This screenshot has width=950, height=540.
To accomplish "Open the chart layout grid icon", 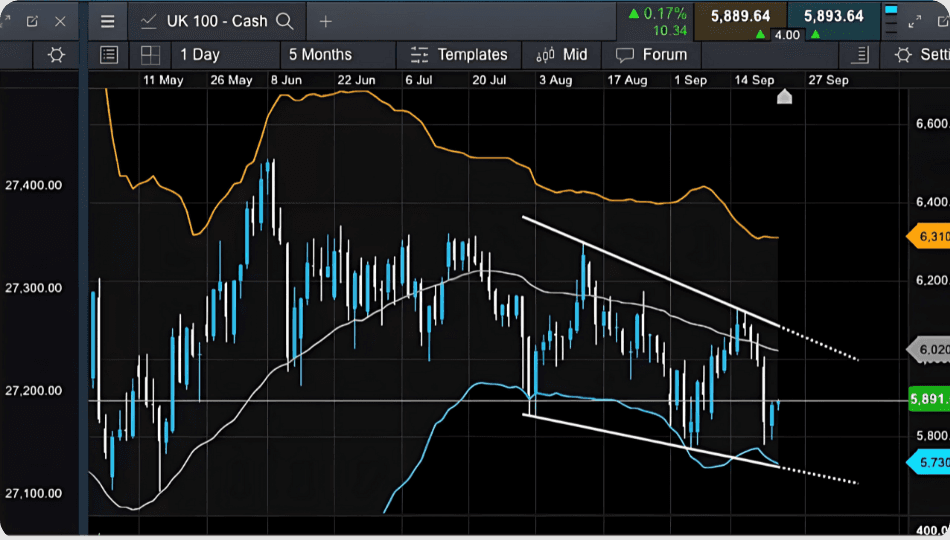I will pos(150,55).
